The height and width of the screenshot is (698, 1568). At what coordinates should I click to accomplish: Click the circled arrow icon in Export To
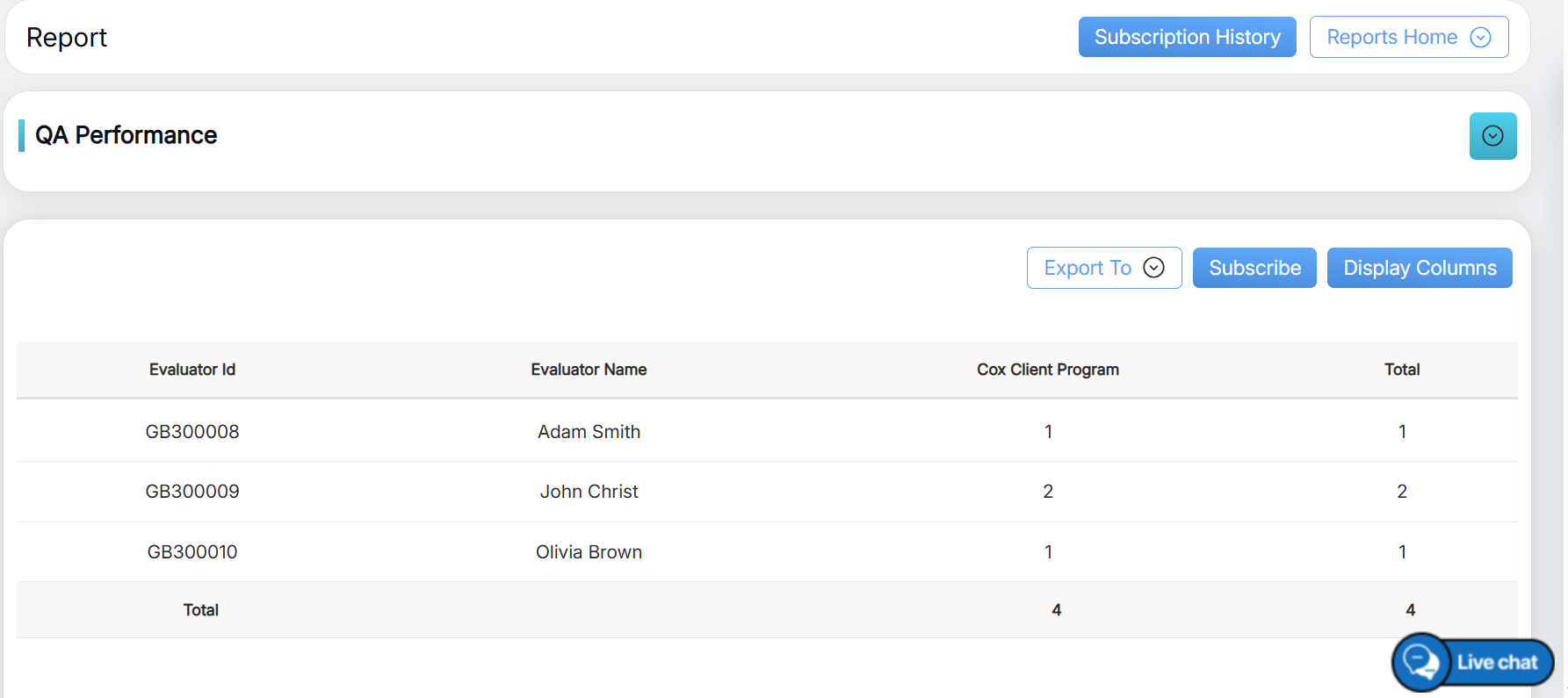1153,268
